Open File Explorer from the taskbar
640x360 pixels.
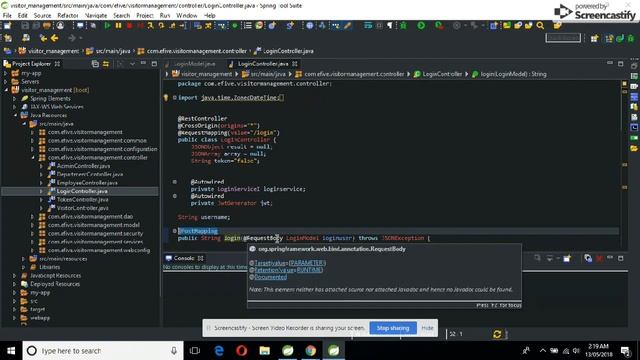pos(264,351)
